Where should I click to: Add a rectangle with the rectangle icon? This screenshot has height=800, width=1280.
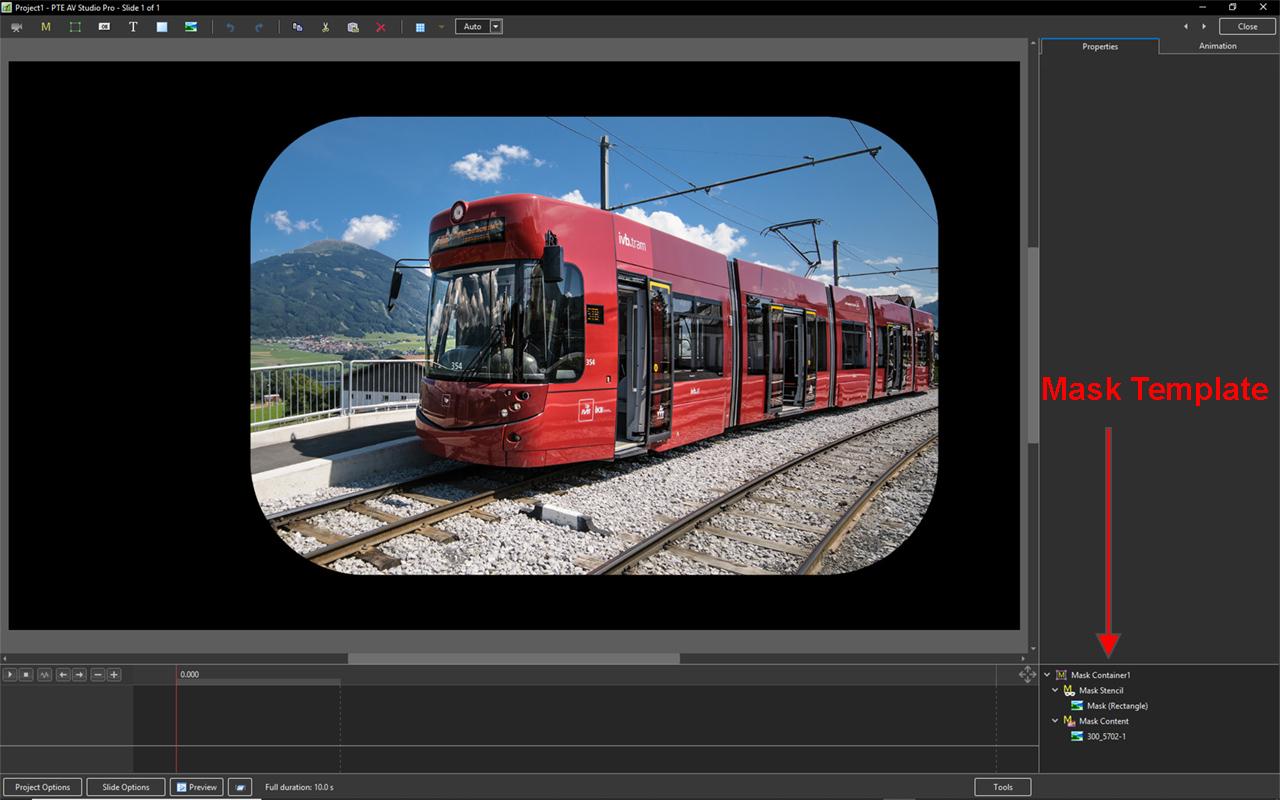point(162,27)
